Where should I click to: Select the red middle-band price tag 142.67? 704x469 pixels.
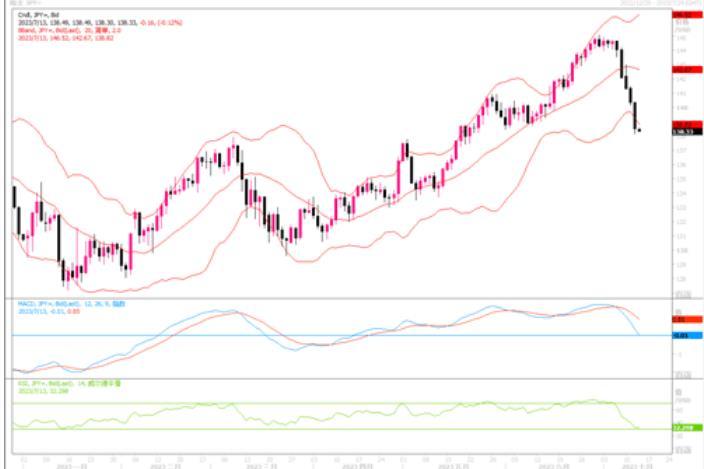683,69
